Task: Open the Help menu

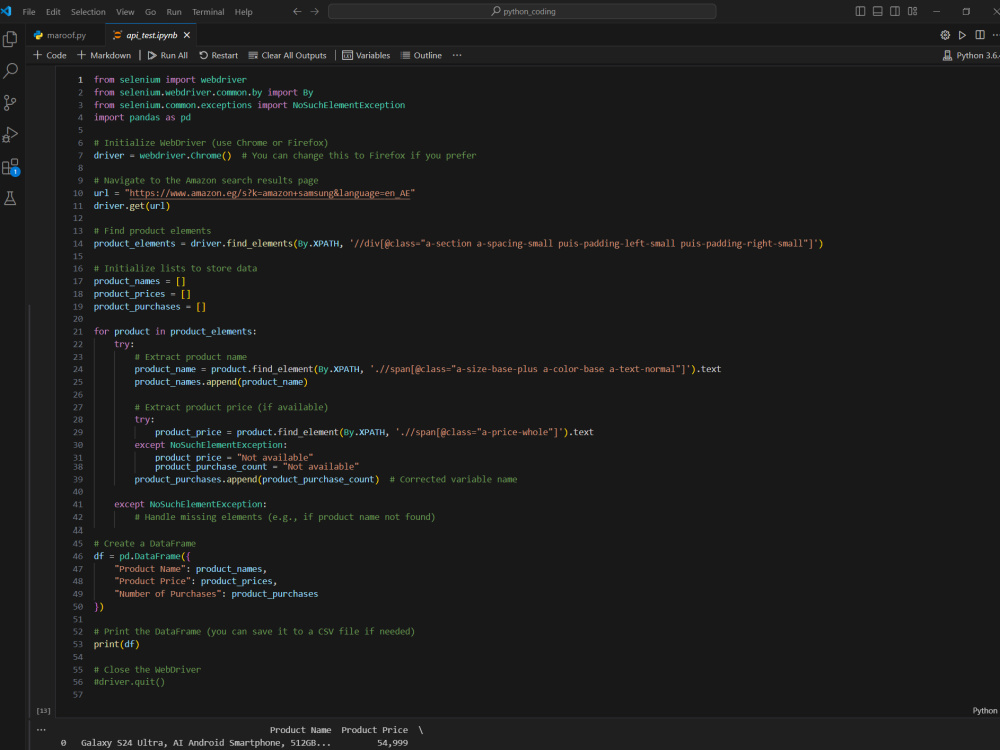Action: pyautogui.click(x=243, y=11)
